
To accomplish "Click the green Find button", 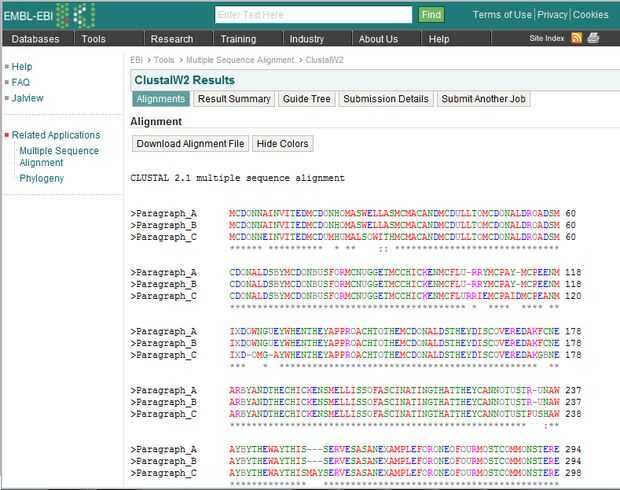I will [x=431, y=15].
